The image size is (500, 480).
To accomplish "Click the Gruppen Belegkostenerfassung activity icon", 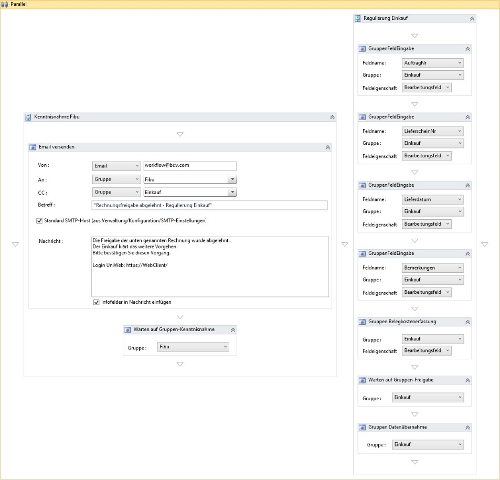I will pyautogui.click(x=362, y=322).
